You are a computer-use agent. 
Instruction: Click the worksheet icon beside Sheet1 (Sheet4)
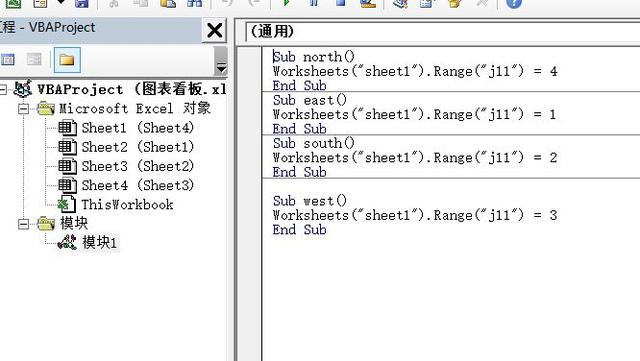pyautogui.click(x=67, y=128)
